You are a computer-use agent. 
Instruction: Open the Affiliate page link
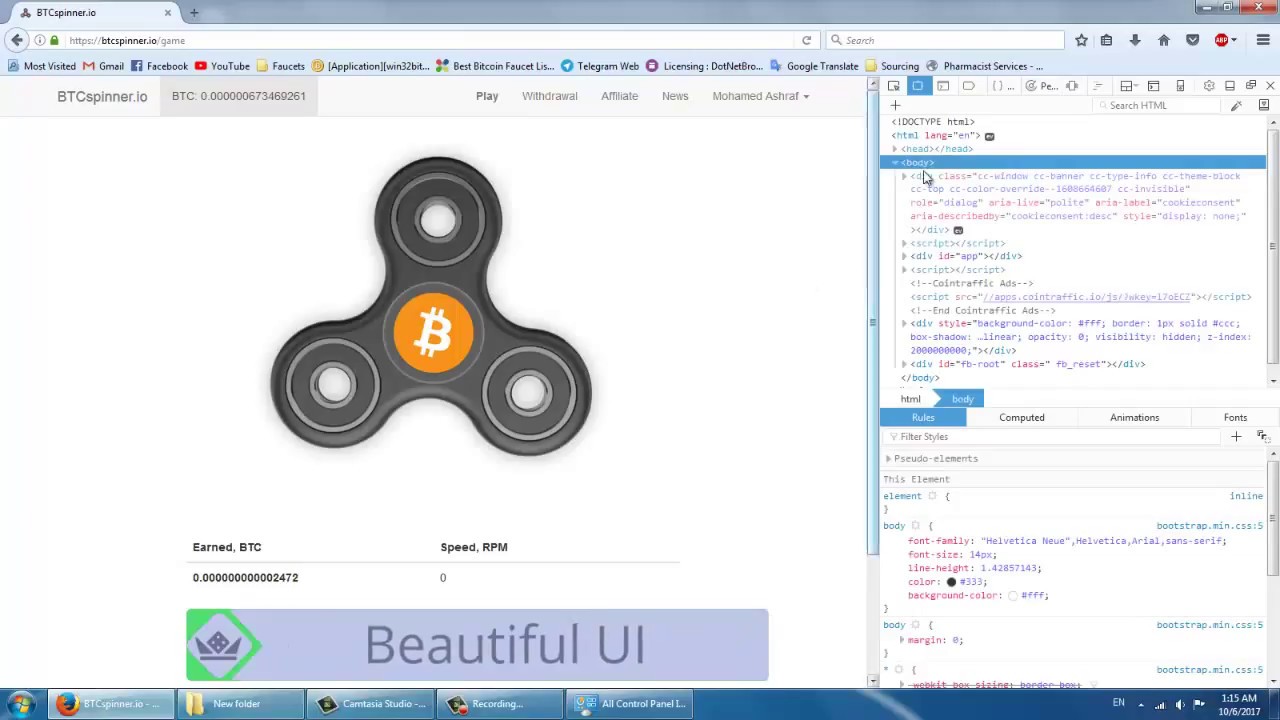619,96
